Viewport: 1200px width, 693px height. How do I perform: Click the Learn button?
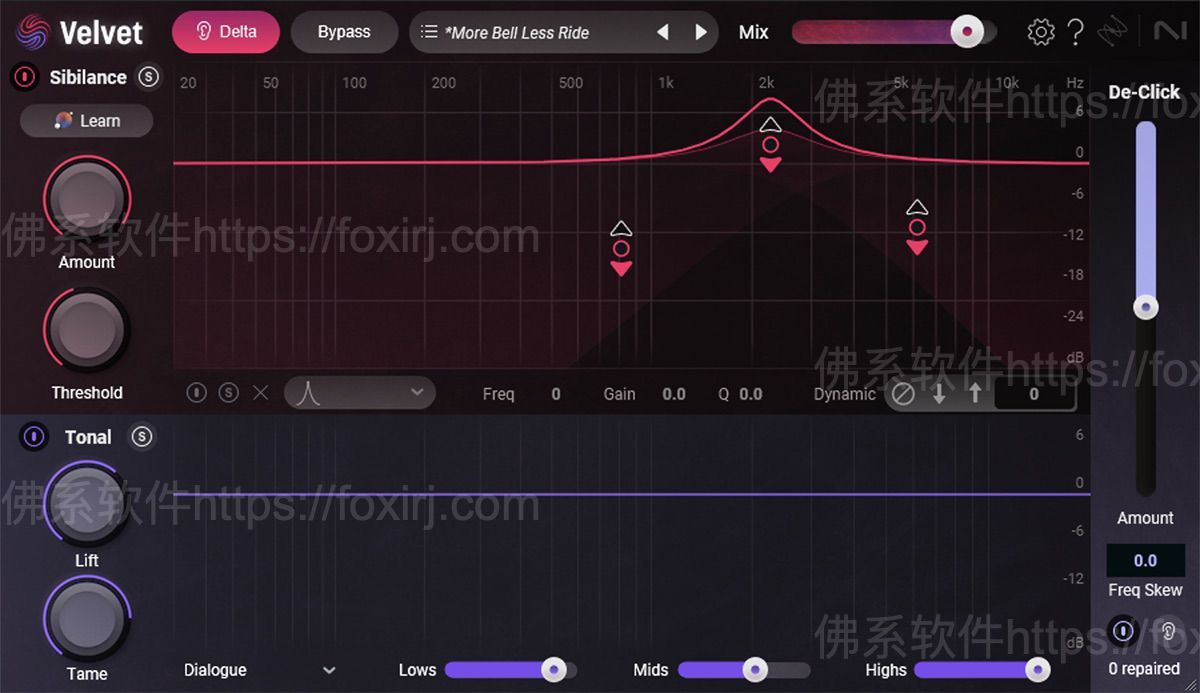[86, 120]
